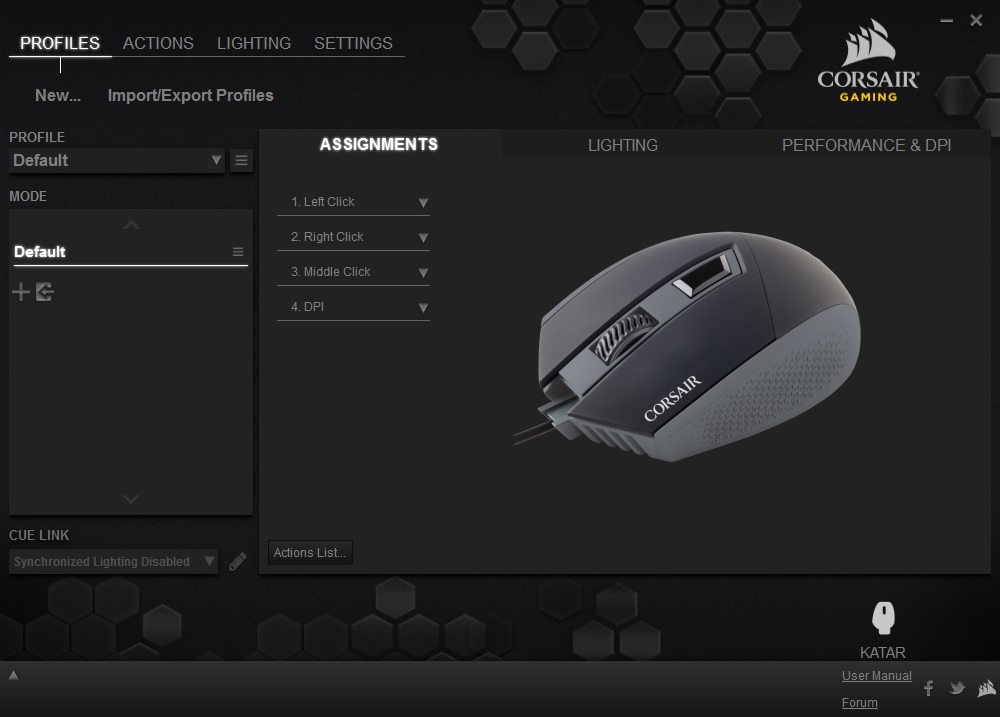Open Default mode options menu icon
Viewport: 1000px width, 717px height.
pyautogui.click(x=238, y=252)
